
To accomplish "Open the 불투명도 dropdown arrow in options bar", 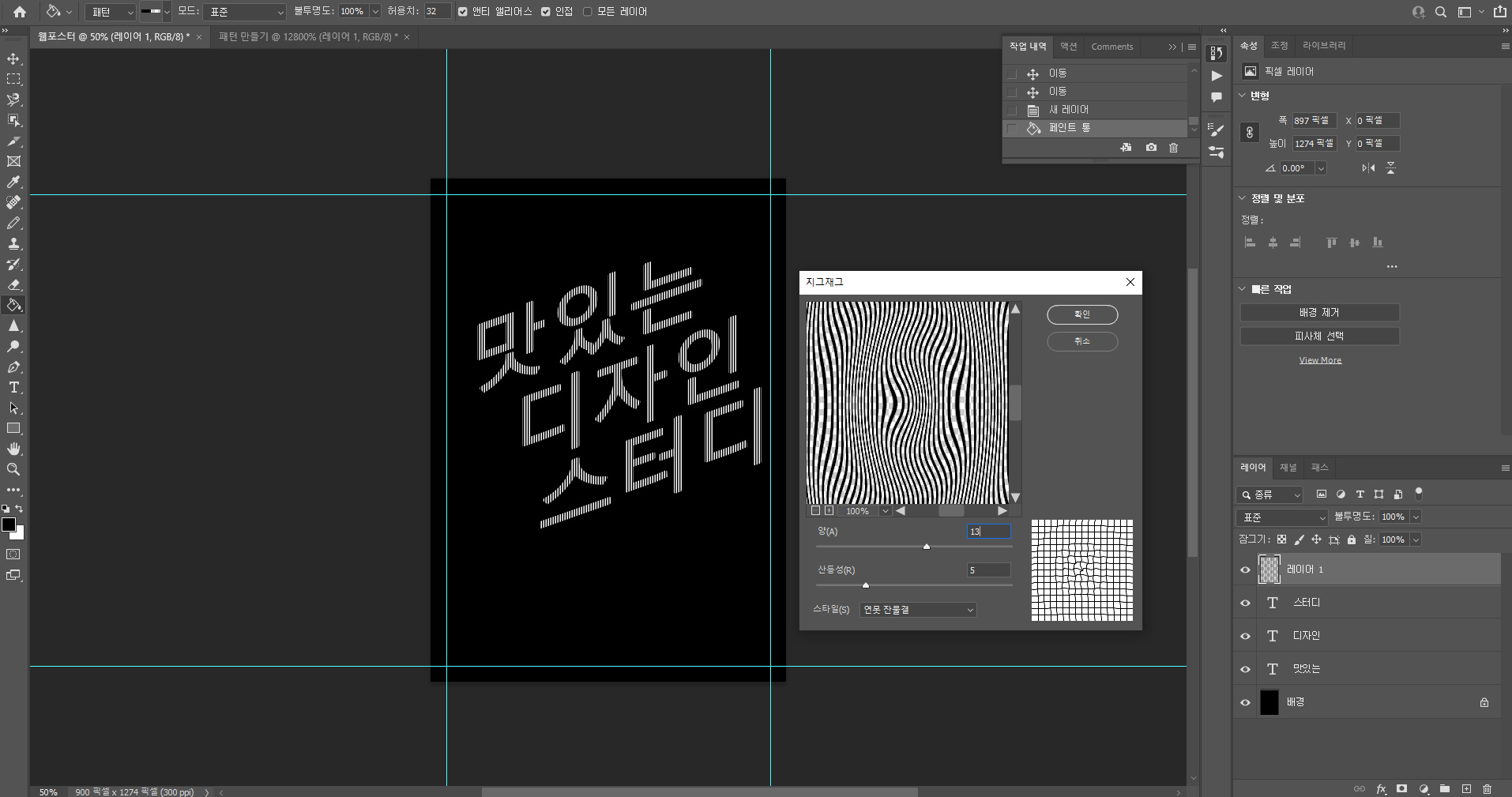I will pos(375,12).
